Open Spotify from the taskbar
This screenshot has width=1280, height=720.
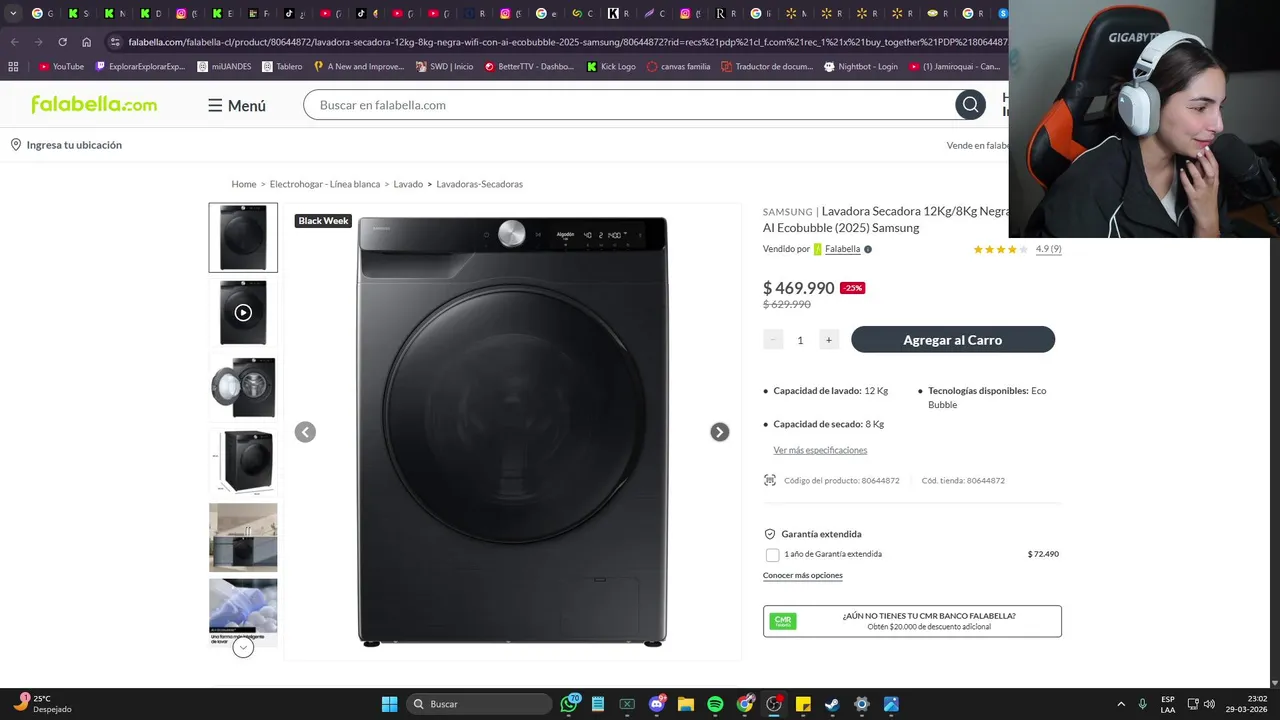tap(715, 704)
